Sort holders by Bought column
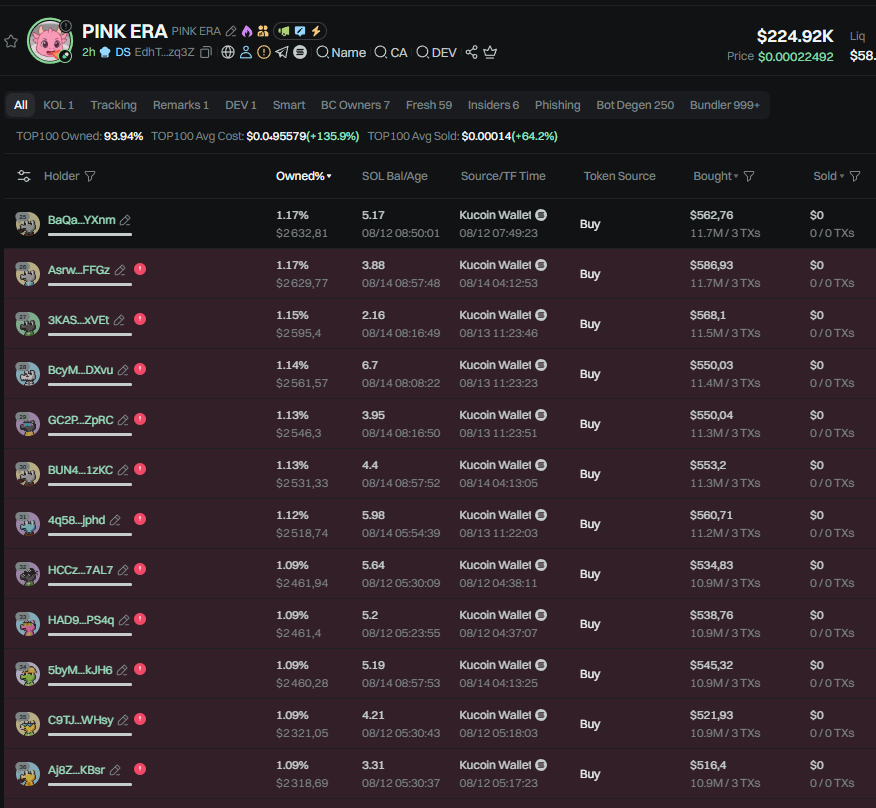Image resolution: width=876 pixels, height=808 pixels. coord(716,176)
